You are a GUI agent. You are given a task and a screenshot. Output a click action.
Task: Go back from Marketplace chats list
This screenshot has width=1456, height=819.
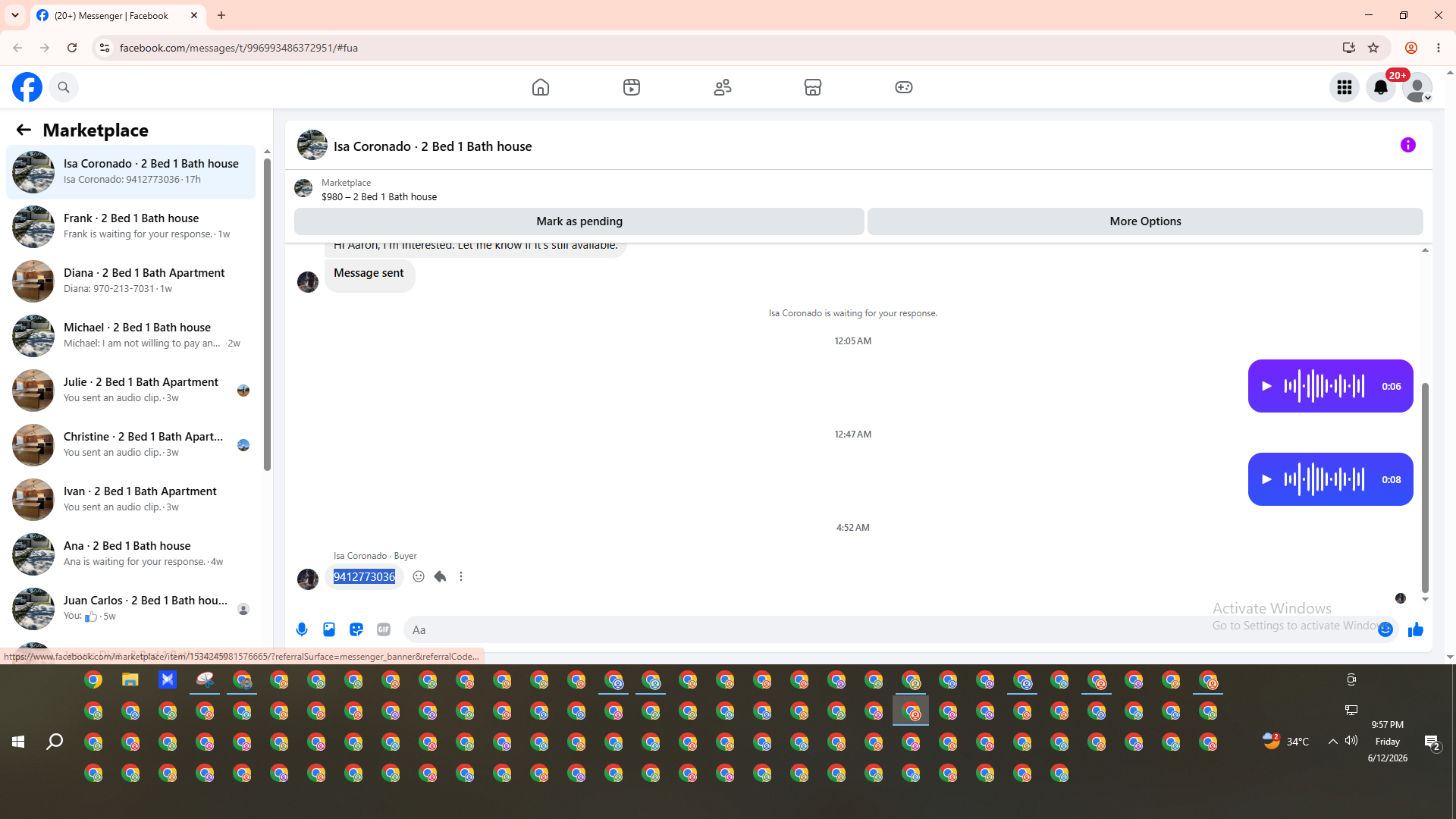pyautogui.click(x=24, y=130)
